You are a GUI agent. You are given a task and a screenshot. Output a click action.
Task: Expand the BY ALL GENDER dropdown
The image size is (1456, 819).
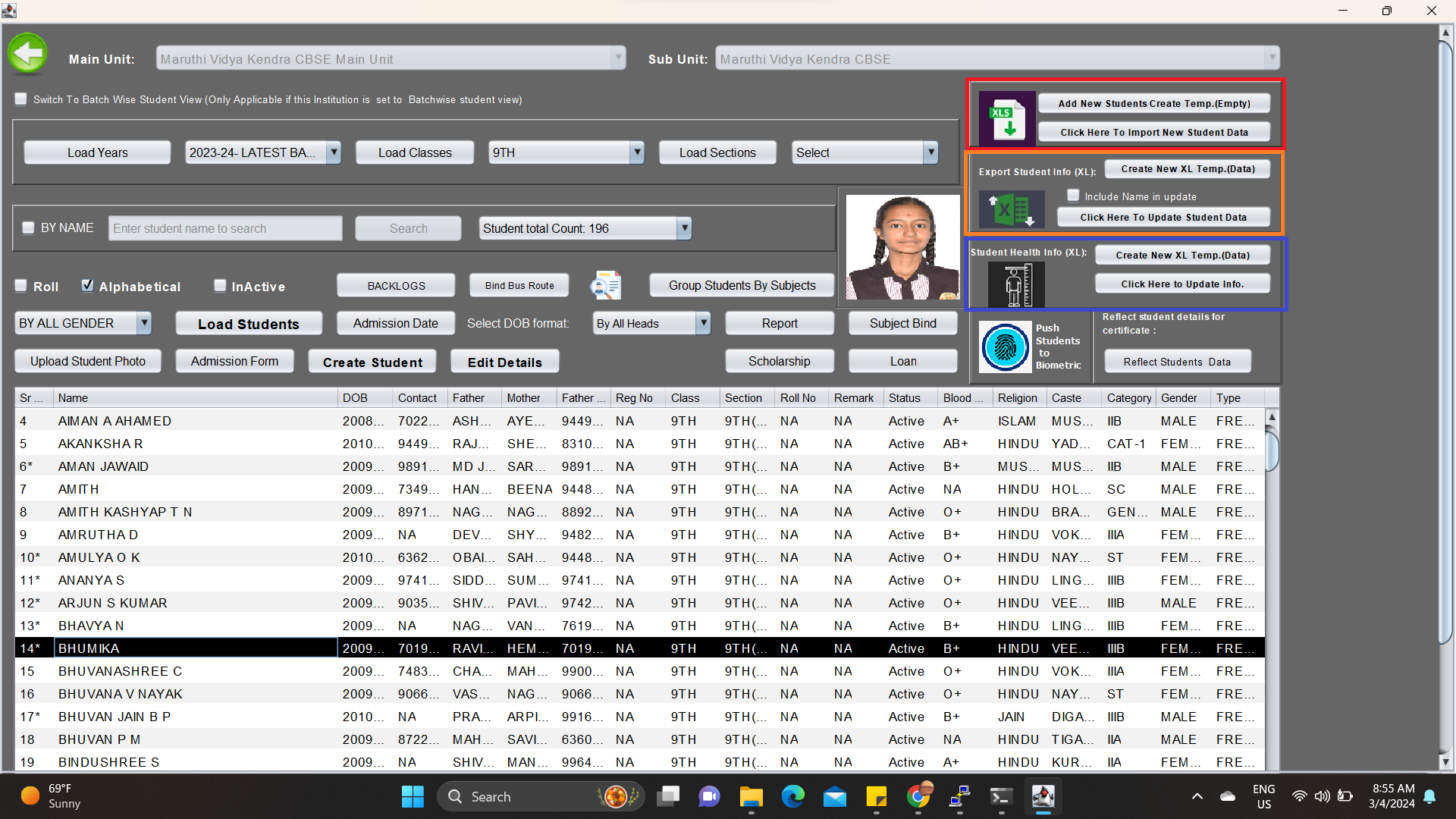(144, 323)
